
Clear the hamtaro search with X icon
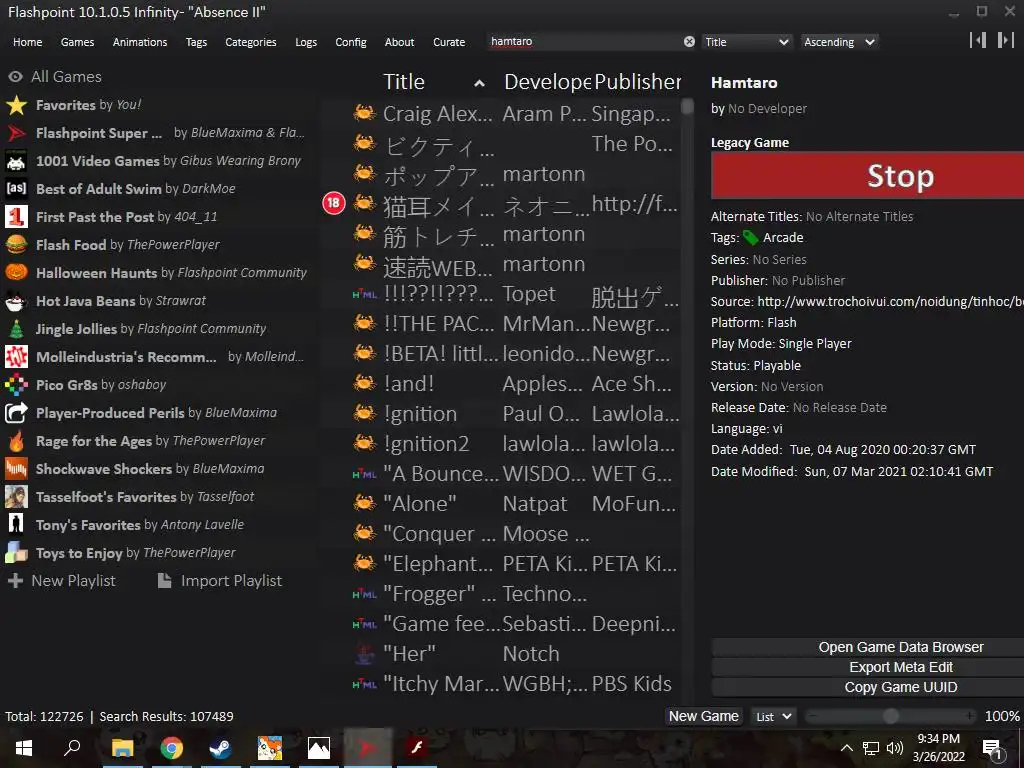689,42
